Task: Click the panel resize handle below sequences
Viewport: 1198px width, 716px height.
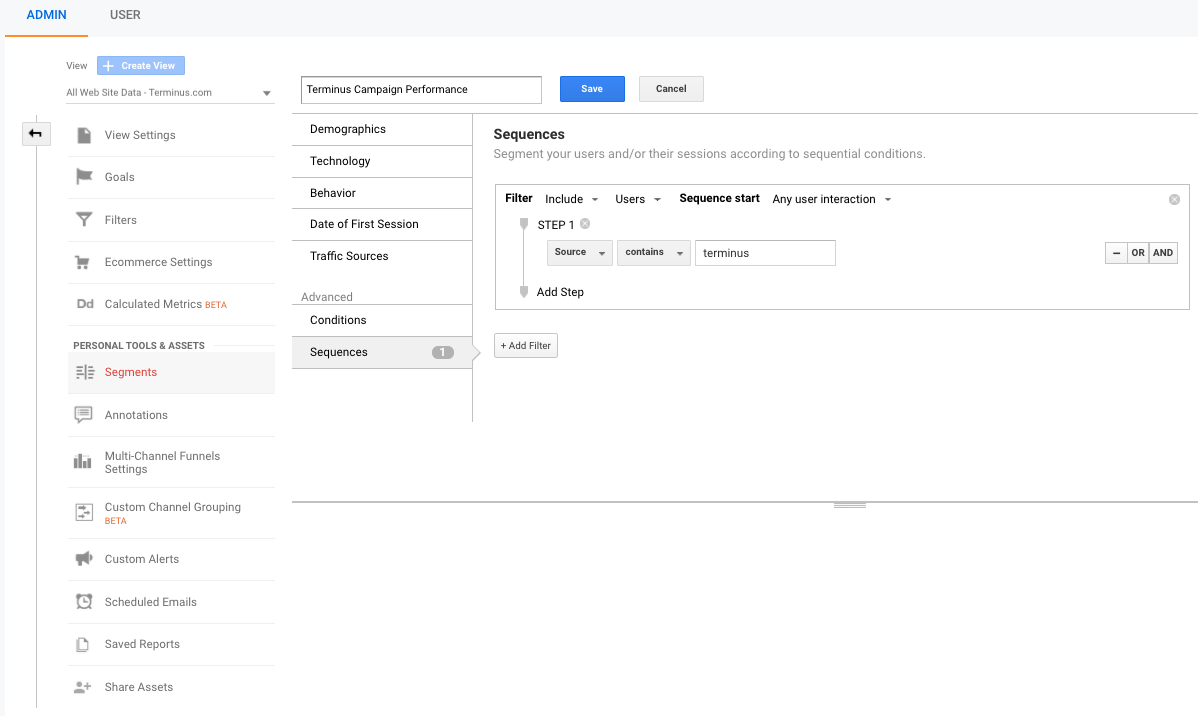Action: pos(850,505)
